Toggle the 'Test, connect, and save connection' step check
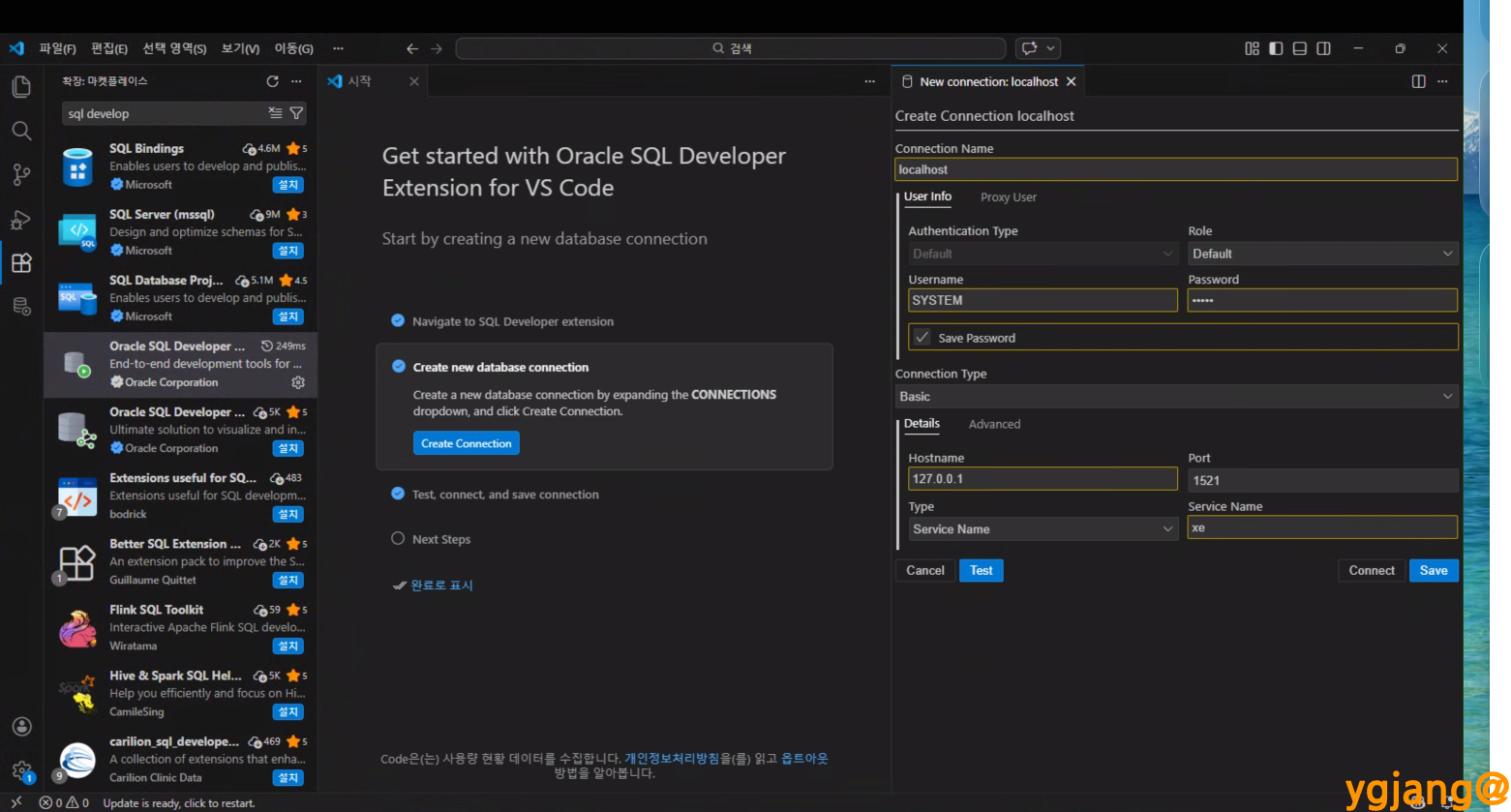 point(398,494)
